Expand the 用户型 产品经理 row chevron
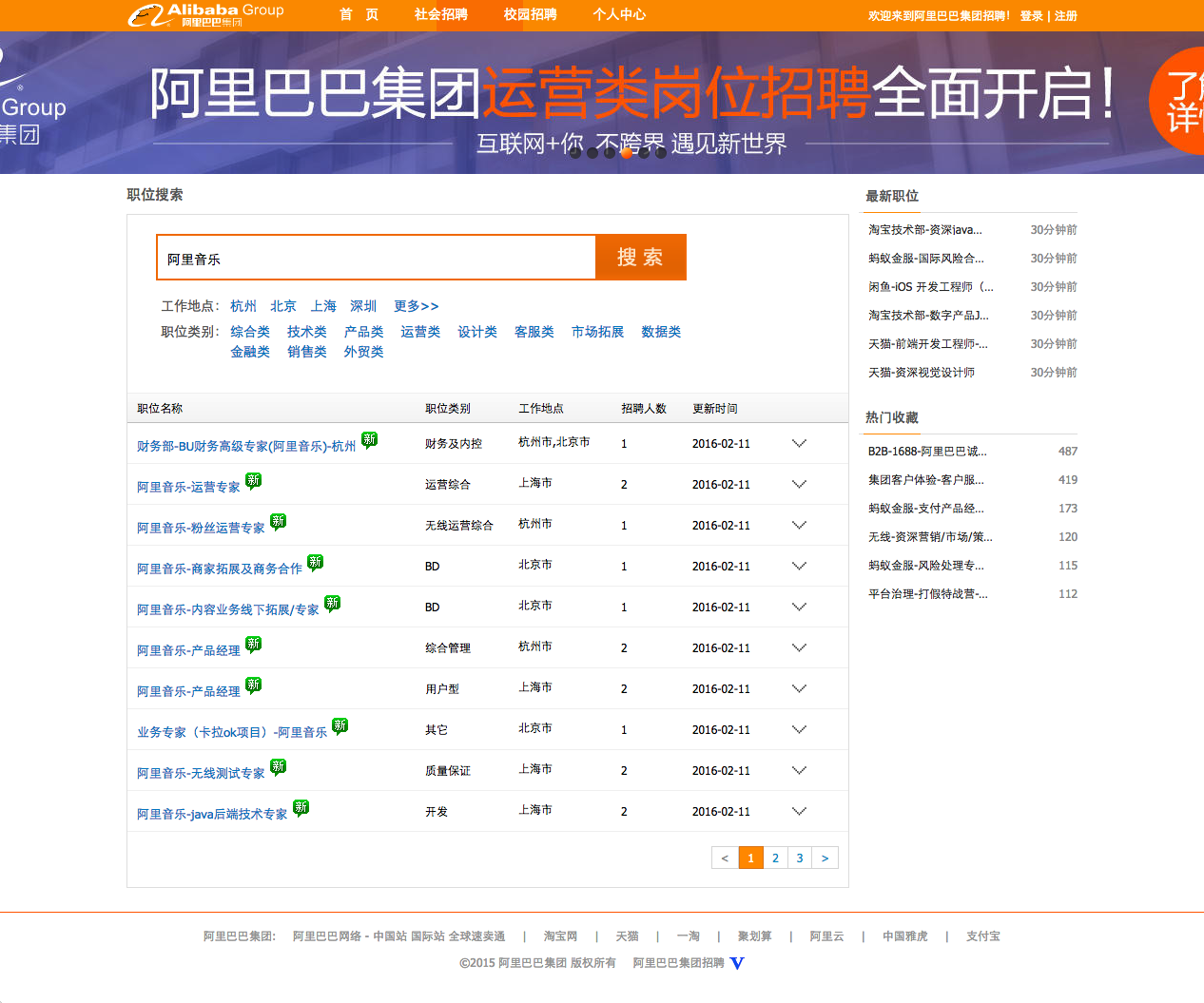Screen dimensions: 1204x1003 799,688
